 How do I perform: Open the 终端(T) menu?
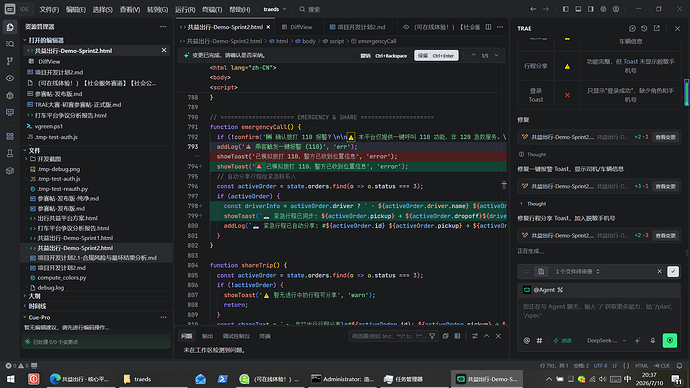212,9
